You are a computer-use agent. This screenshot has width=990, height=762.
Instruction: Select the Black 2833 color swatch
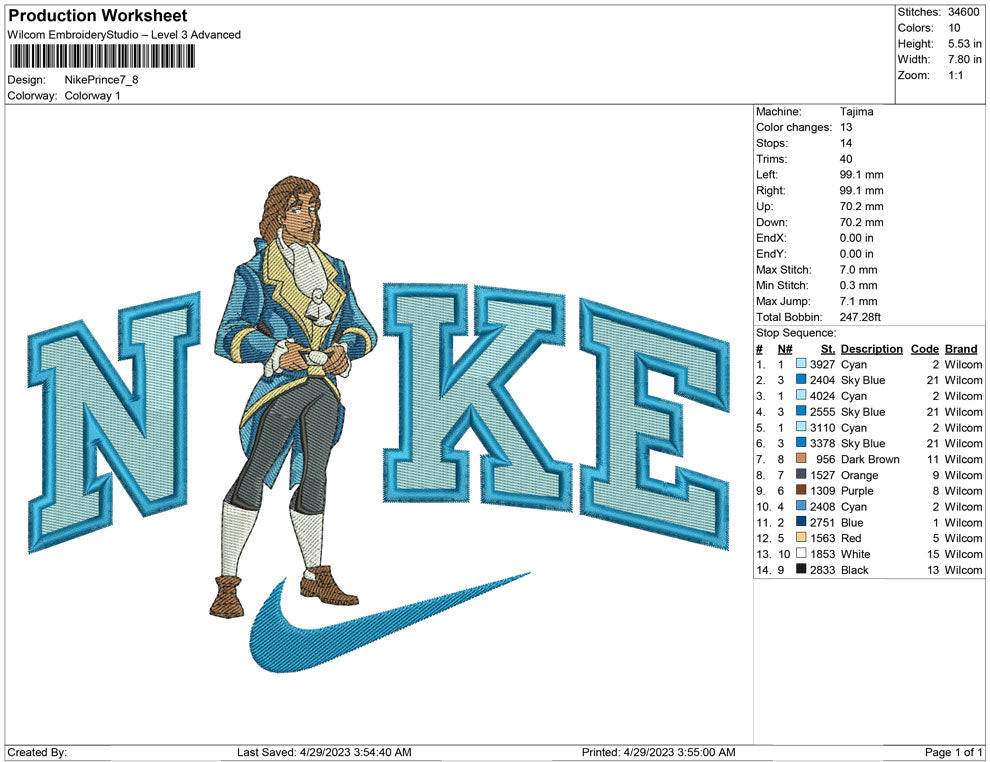(801, 570)
